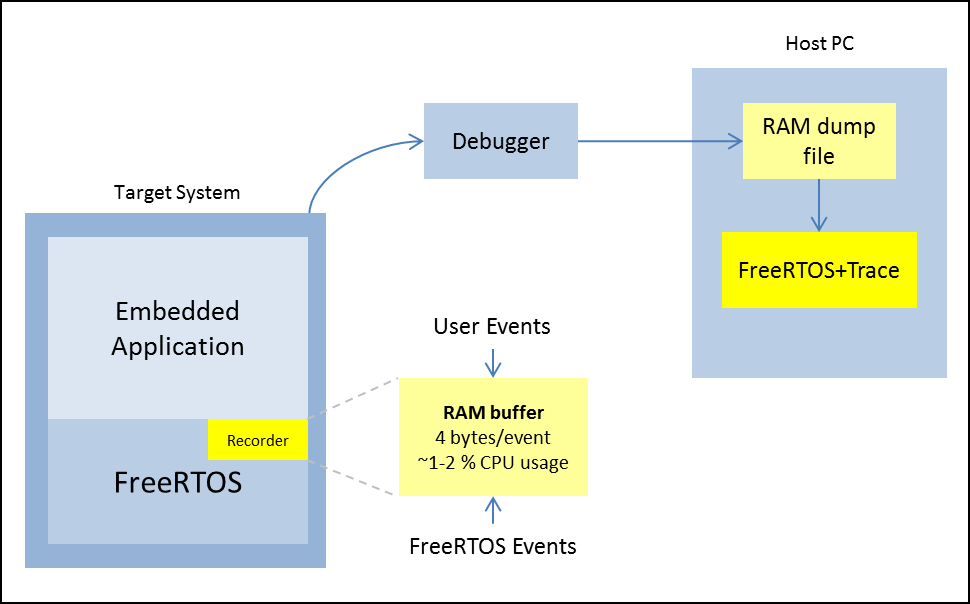
Task: Click the yellow FreeRTOS+Trace box
Action: coord(819,270)
